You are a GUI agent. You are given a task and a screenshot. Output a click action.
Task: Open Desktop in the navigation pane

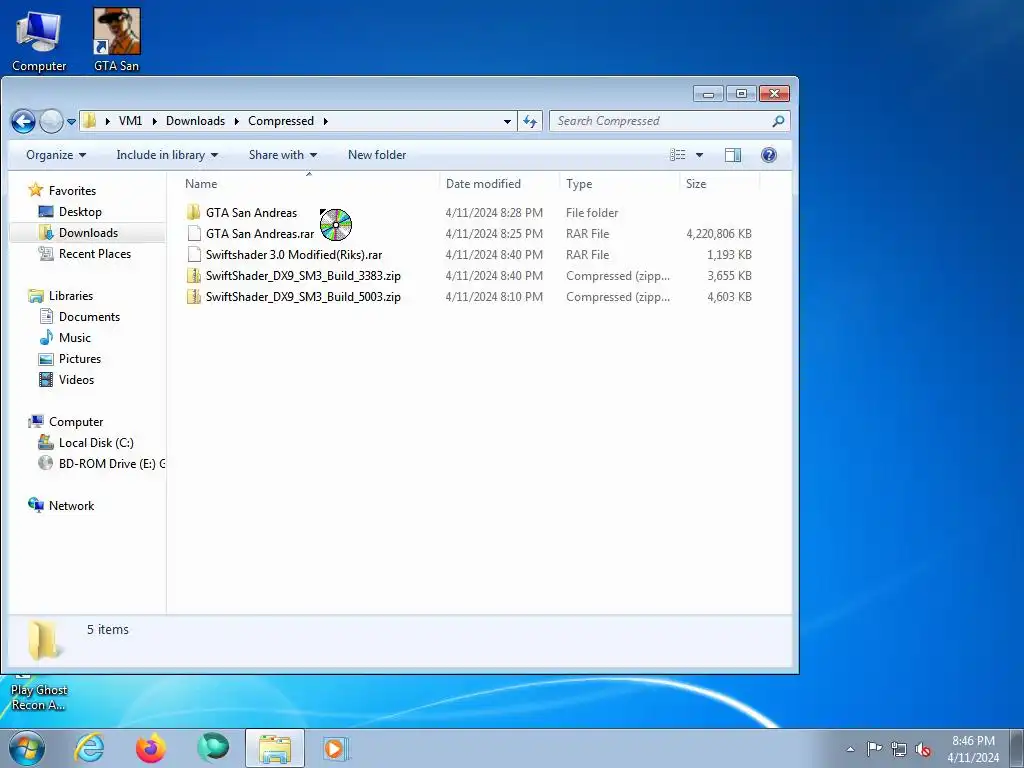[x=80, y=212]
